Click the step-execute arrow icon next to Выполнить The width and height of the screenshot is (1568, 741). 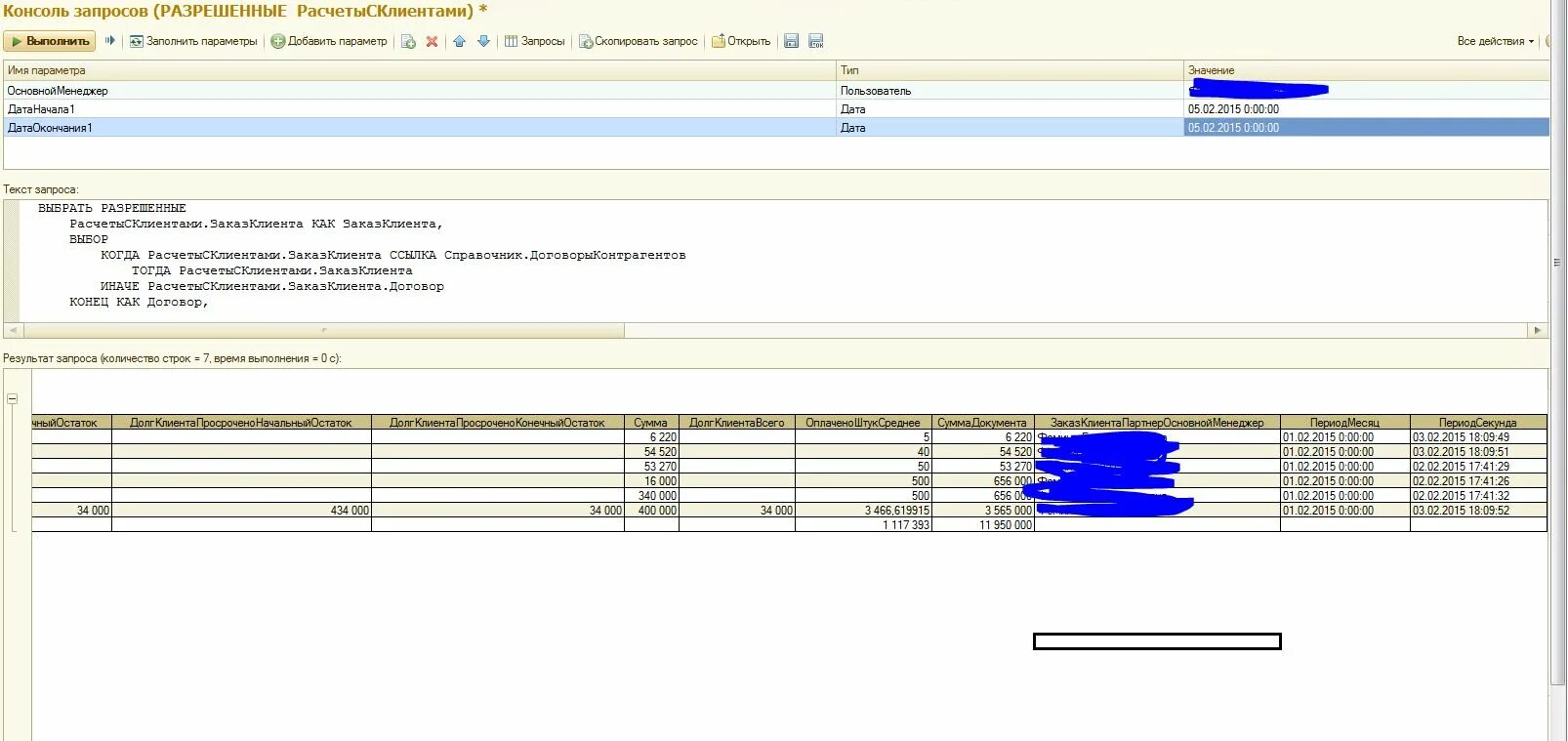110,41
